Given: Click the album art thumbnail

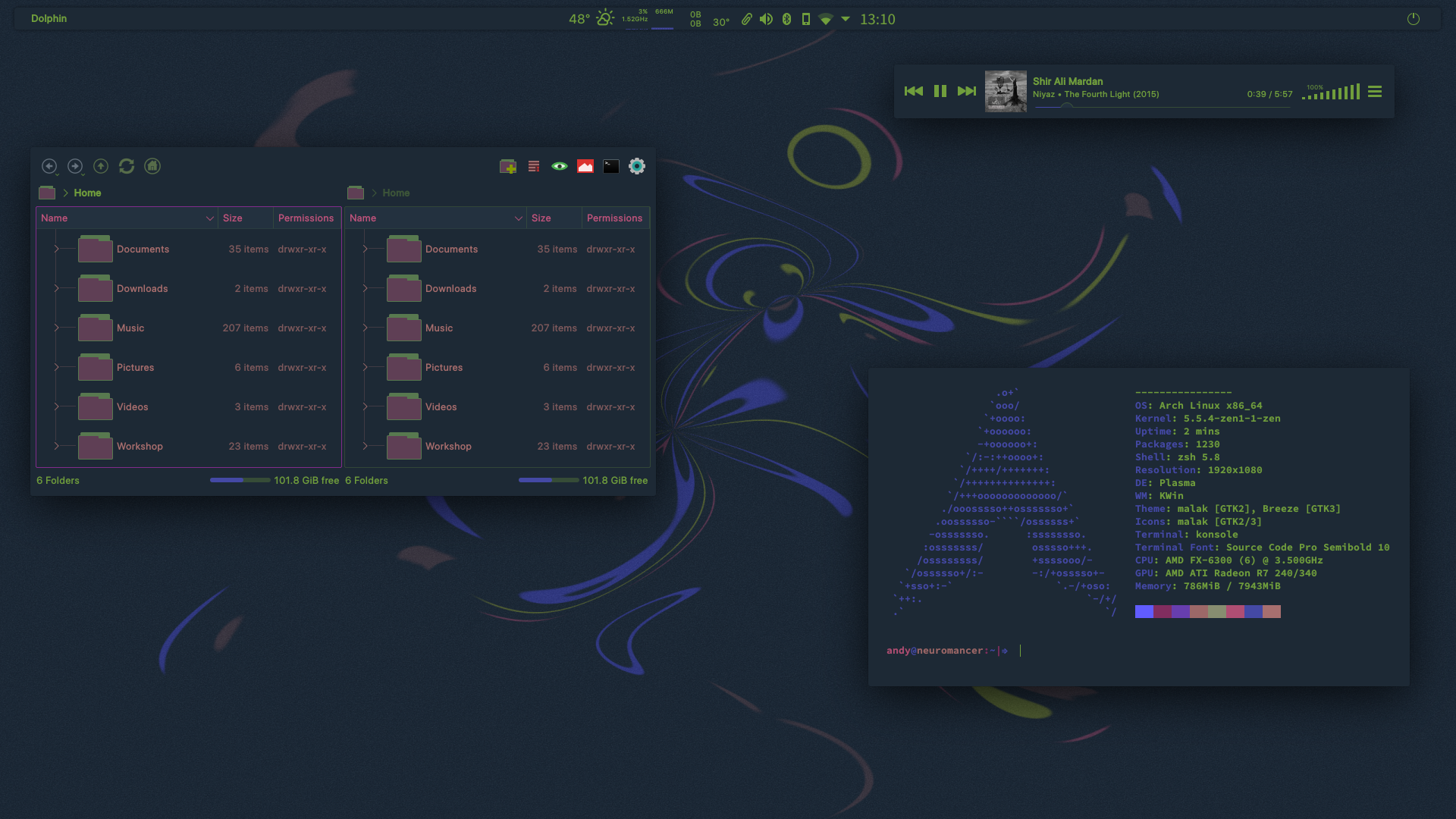Looking at the screenshot, I should (1006, 91).
